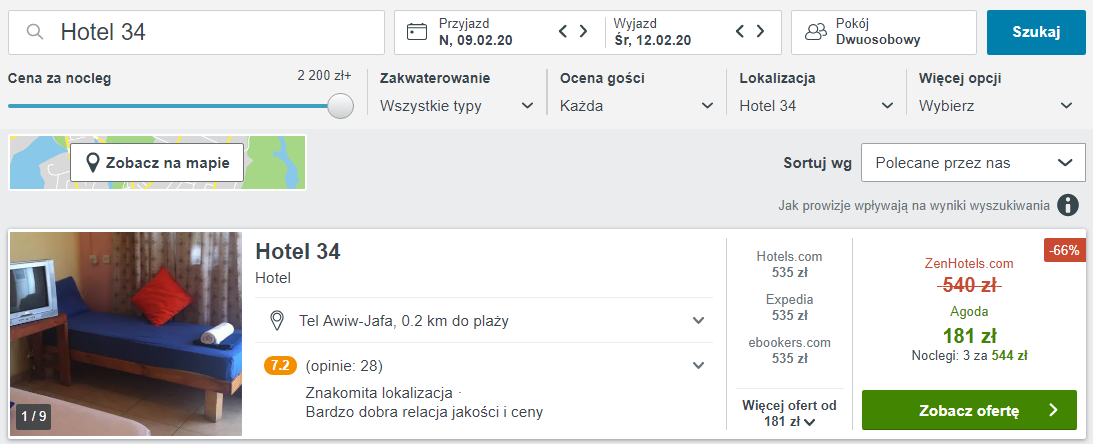
Task: Open the Więcej opcji dropdown
Action: (x=996, y=105)
